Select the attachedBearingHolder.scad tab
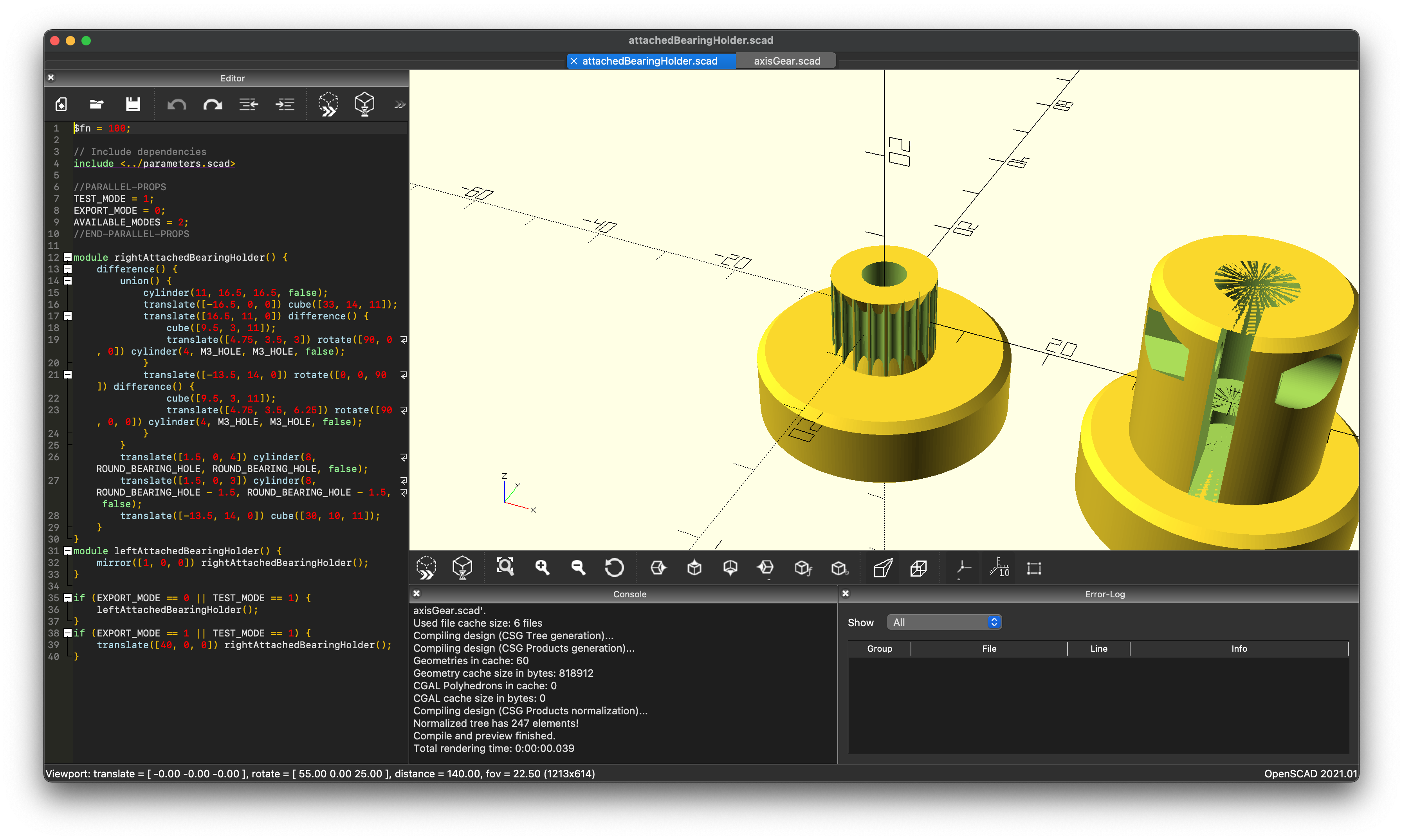The image size is (1403, 840). pyautogui.click(x=650, y=61)
